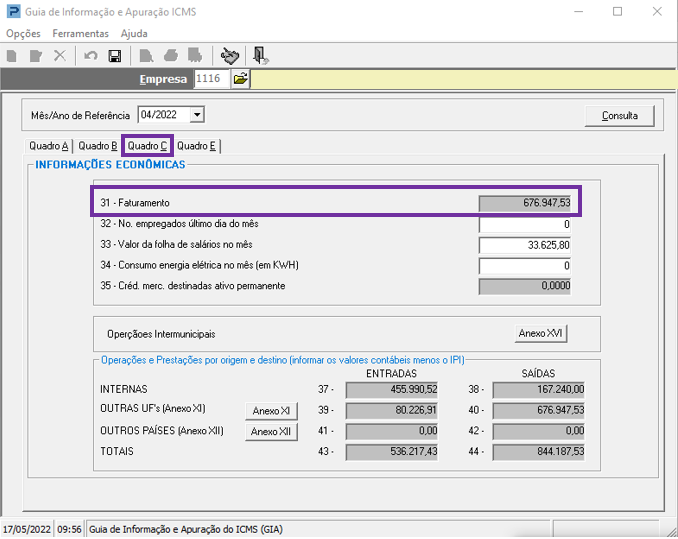Open the Ferramentas menu
The width and height of the screenshot is (678, 539).
point(81,33)
